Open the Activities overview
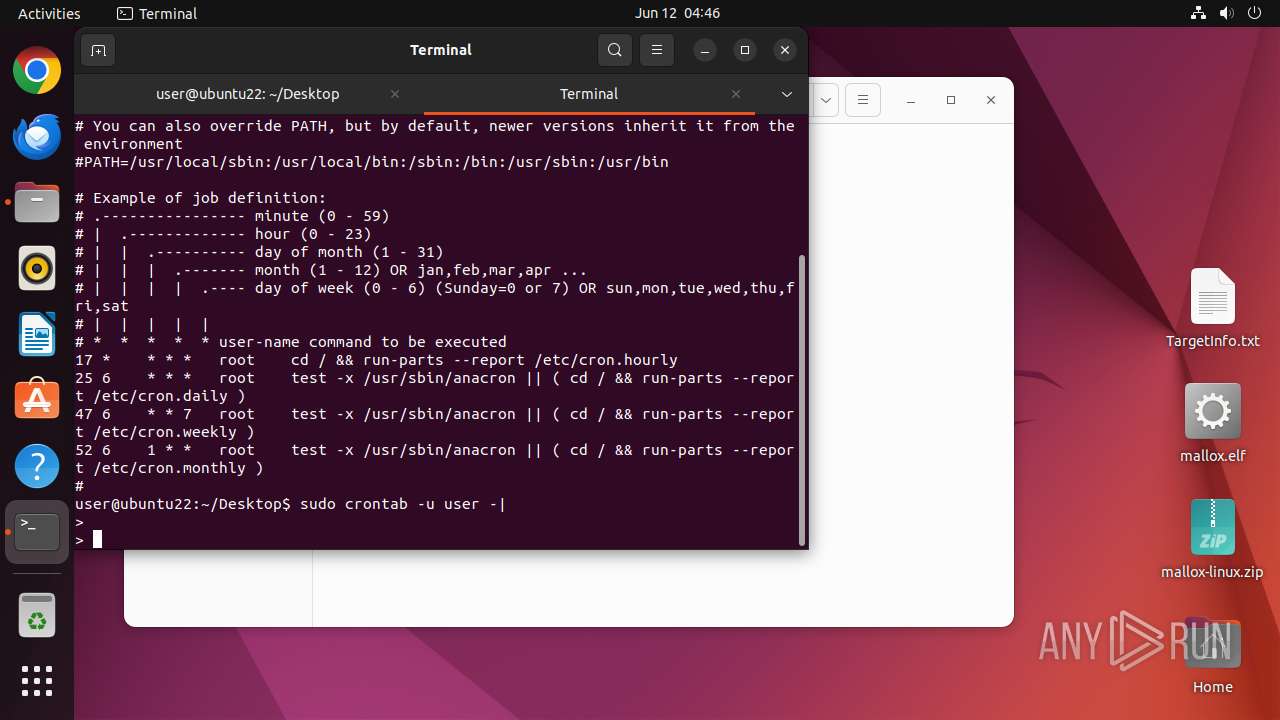The image size is (1280, 720). coord(49,13)
